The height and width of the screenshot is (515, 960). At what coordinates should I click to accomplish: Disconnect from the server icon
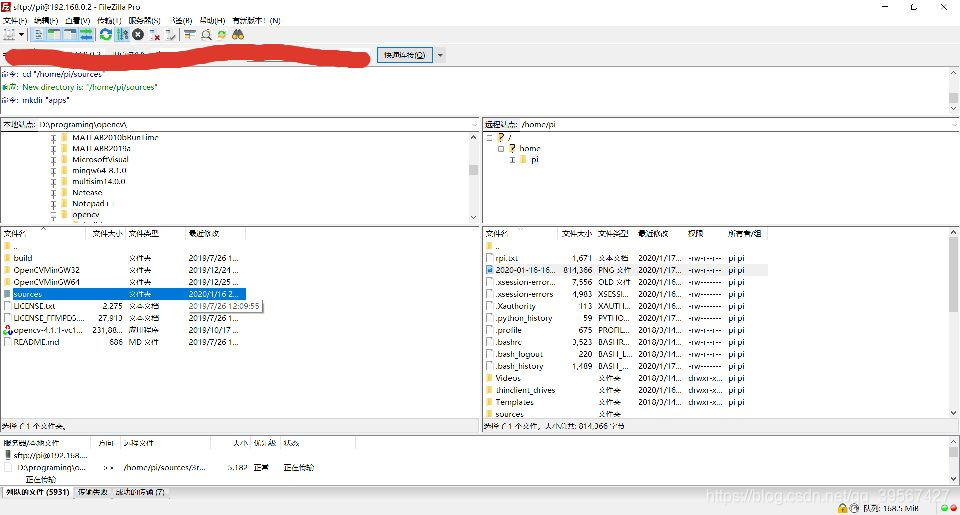[x=154, y=35]
